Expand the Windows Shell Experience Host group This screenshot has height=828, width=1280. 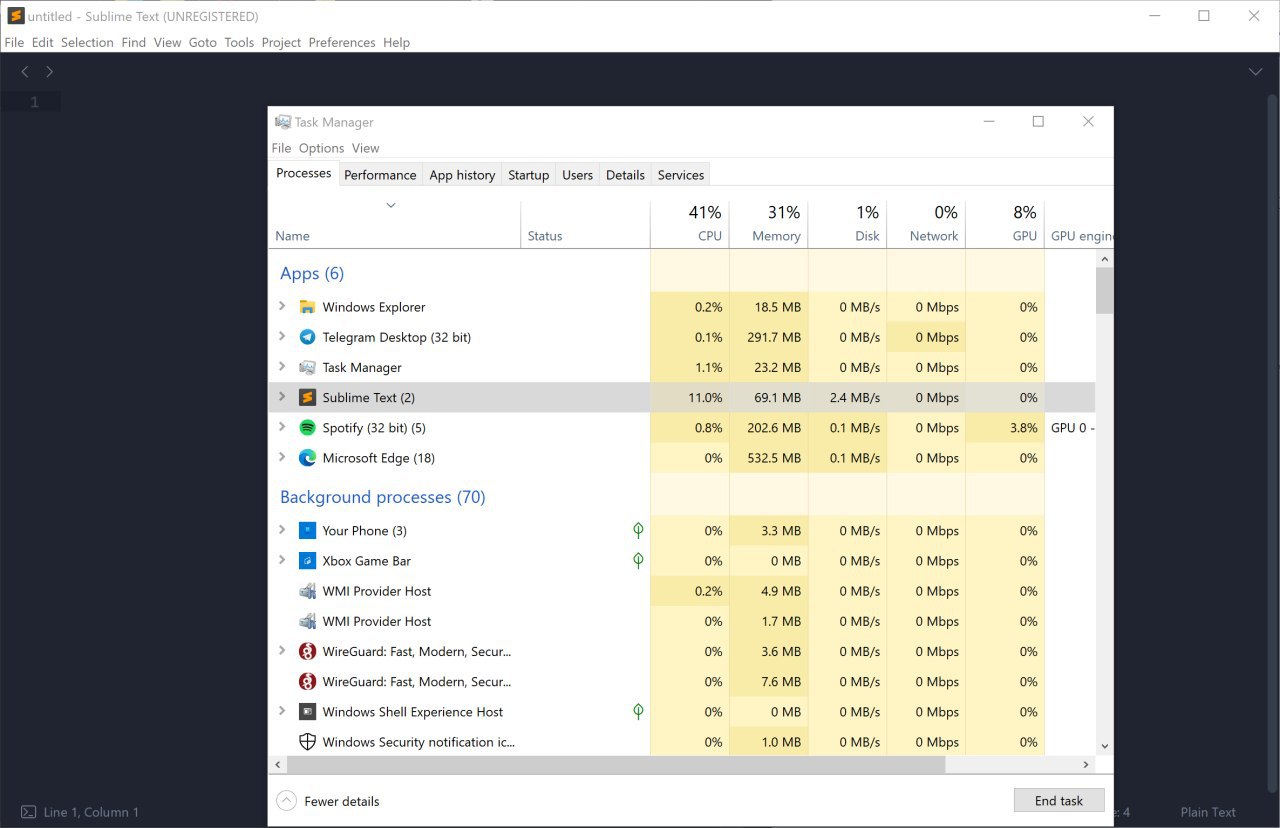coord(282,712)
